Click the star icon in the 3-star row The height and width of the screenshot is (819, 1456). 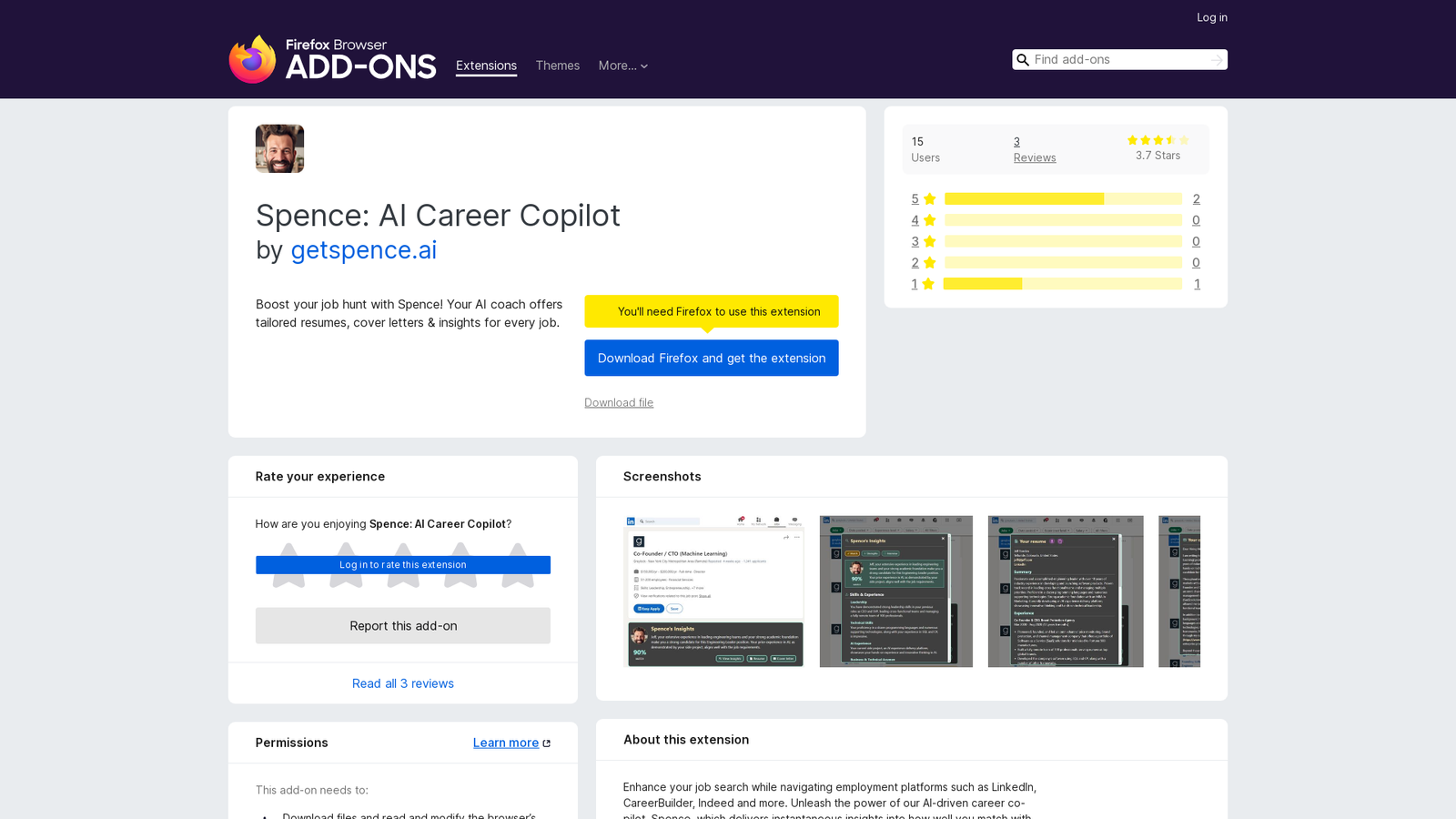tap(929, 241)
